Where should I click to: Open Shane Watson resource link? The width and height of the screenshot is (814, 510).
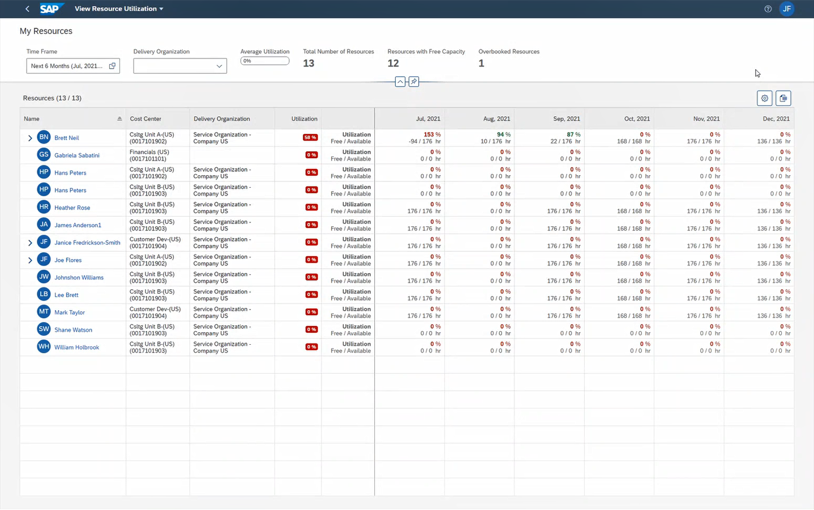73,330
